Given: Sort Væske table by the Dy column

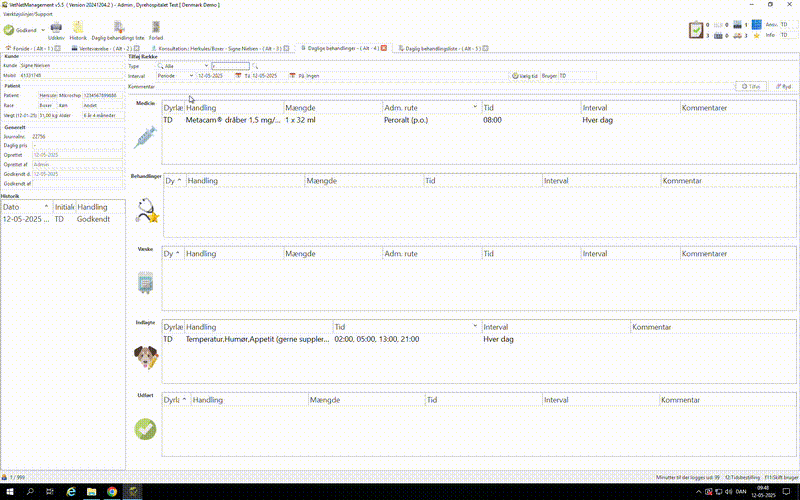Looking at the screenshot, I should [173, 254].
